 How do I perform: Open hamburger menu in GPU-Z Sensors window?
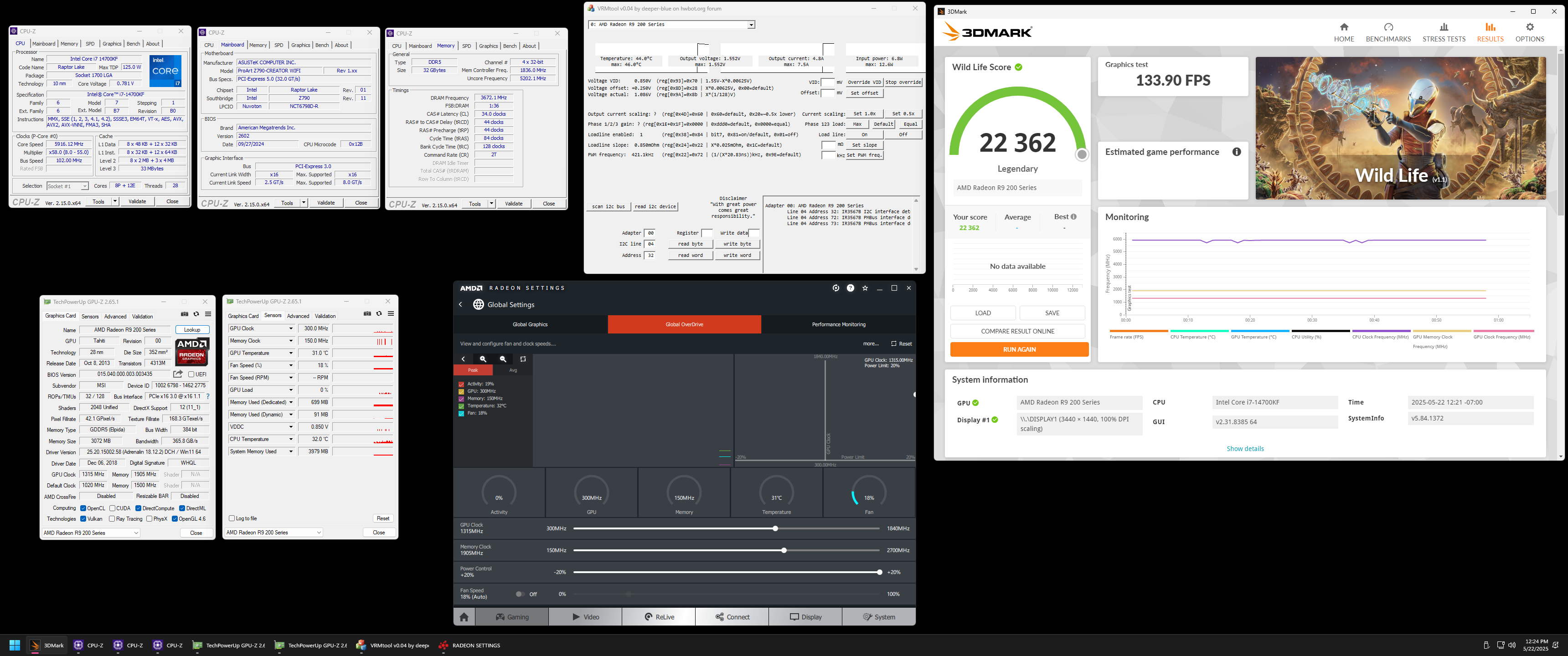click(391, 313)
